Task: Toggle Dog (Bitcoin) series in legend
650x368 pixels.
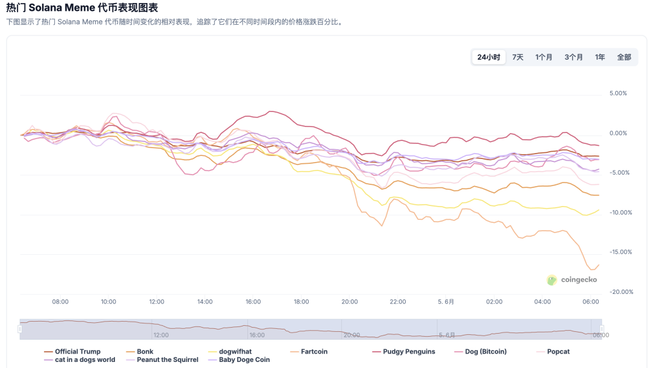Action: [480, 351]
